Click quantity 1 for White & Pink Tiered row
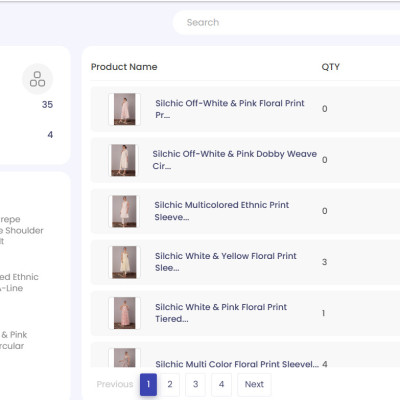This screenshot has width=400, height=400. (323, 313)
